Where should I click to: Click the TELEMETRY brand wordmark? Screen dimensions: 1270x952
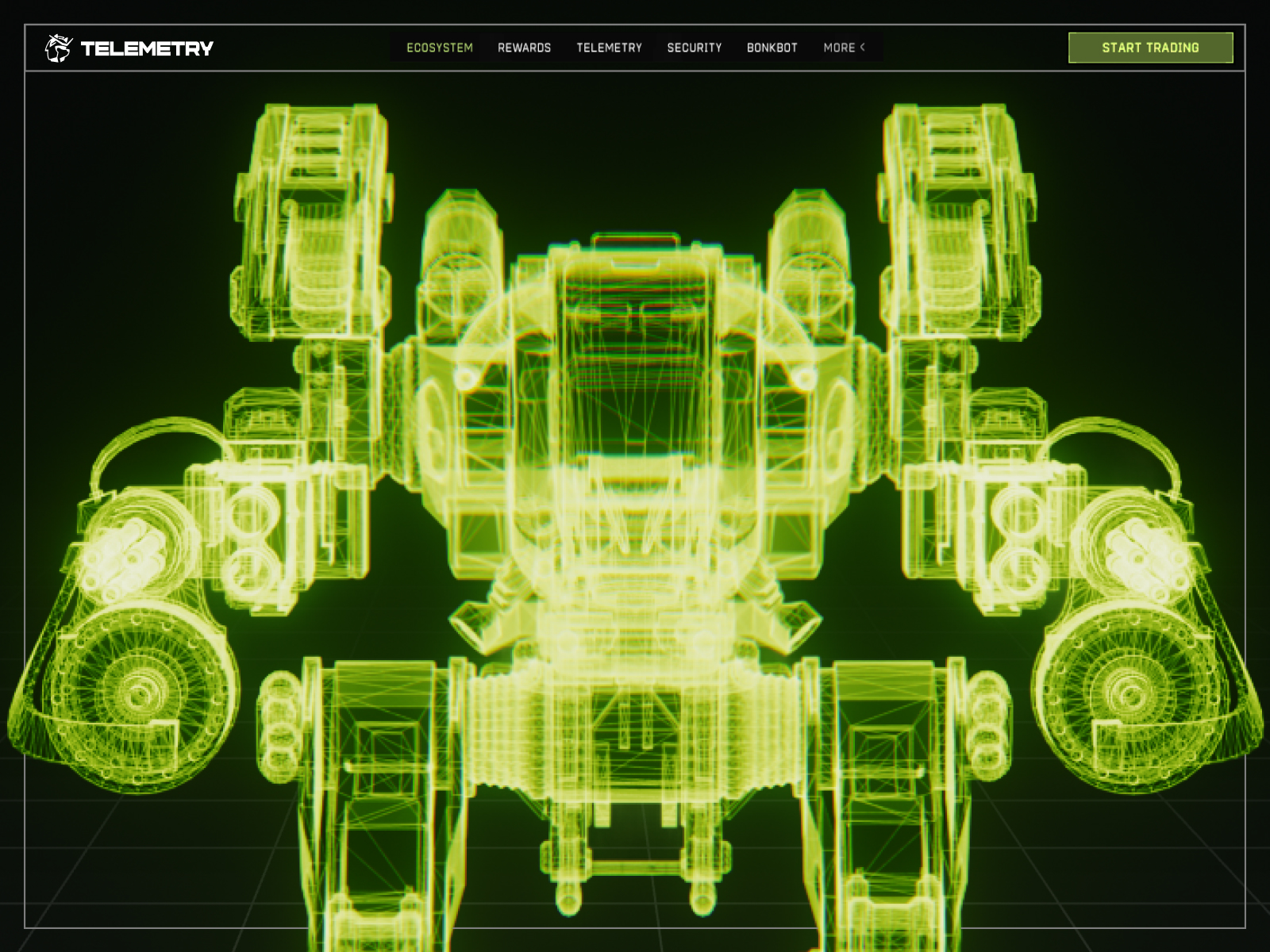tap(147, 48)
